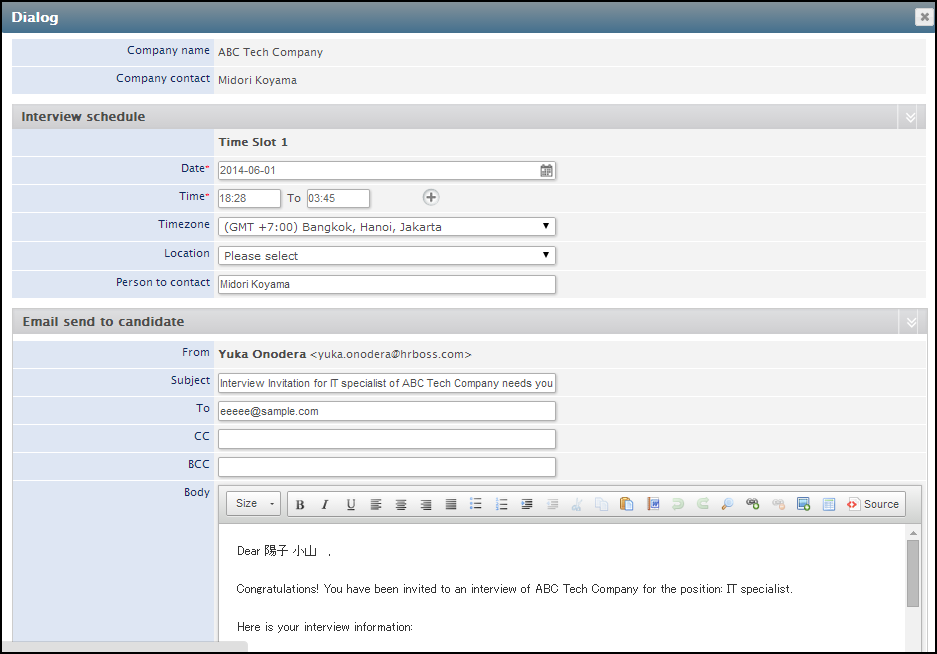This screenshot has height=654, width=937.
Task: Add another time slot with plus icon
Action: (x=431, y=197)
